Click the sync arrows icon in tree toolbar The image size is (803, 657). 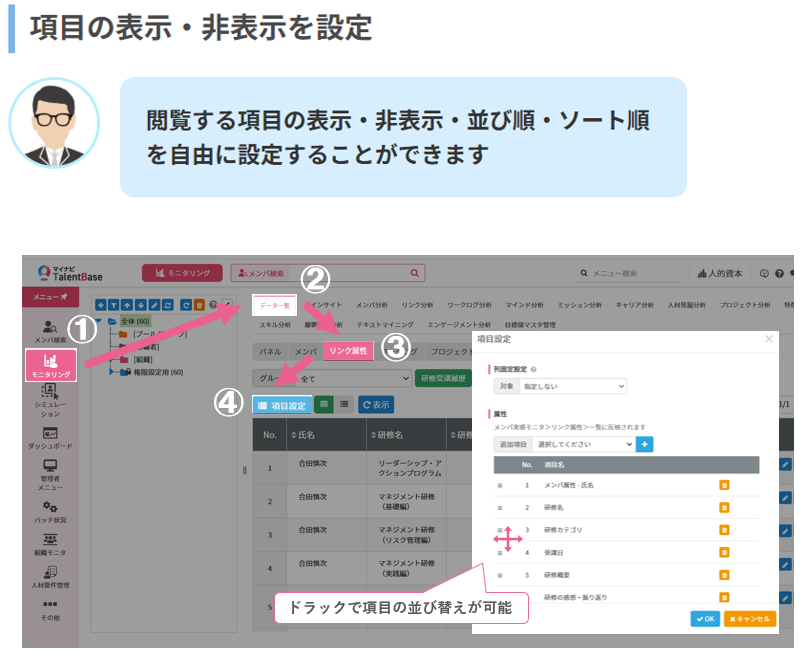[x=167, y=305]
